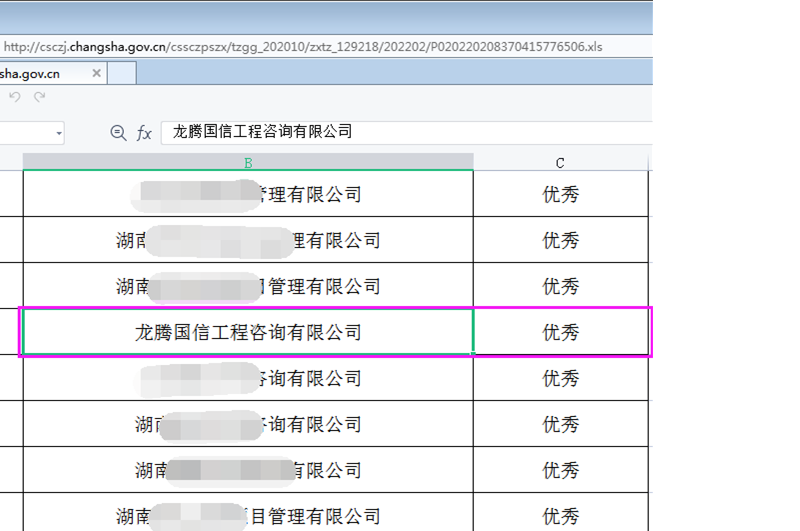This screenshot has width=800, height=531.
Task: Open the fx insert function dialog
Action: (144, 132)
